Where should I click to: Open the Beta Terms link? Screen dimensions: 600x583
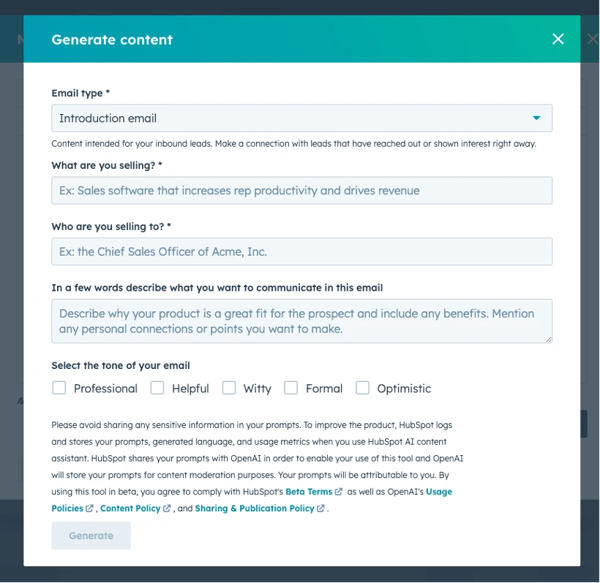(309, 492)
